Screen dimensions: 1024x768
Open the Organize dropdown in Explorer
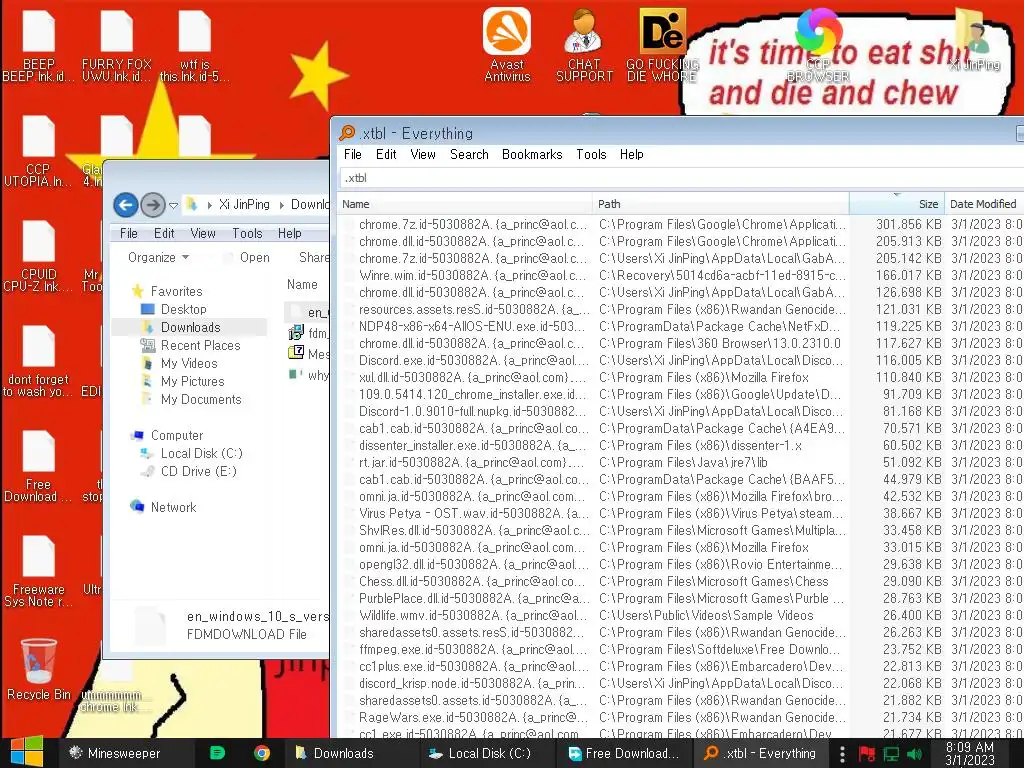tap(159, 257)
